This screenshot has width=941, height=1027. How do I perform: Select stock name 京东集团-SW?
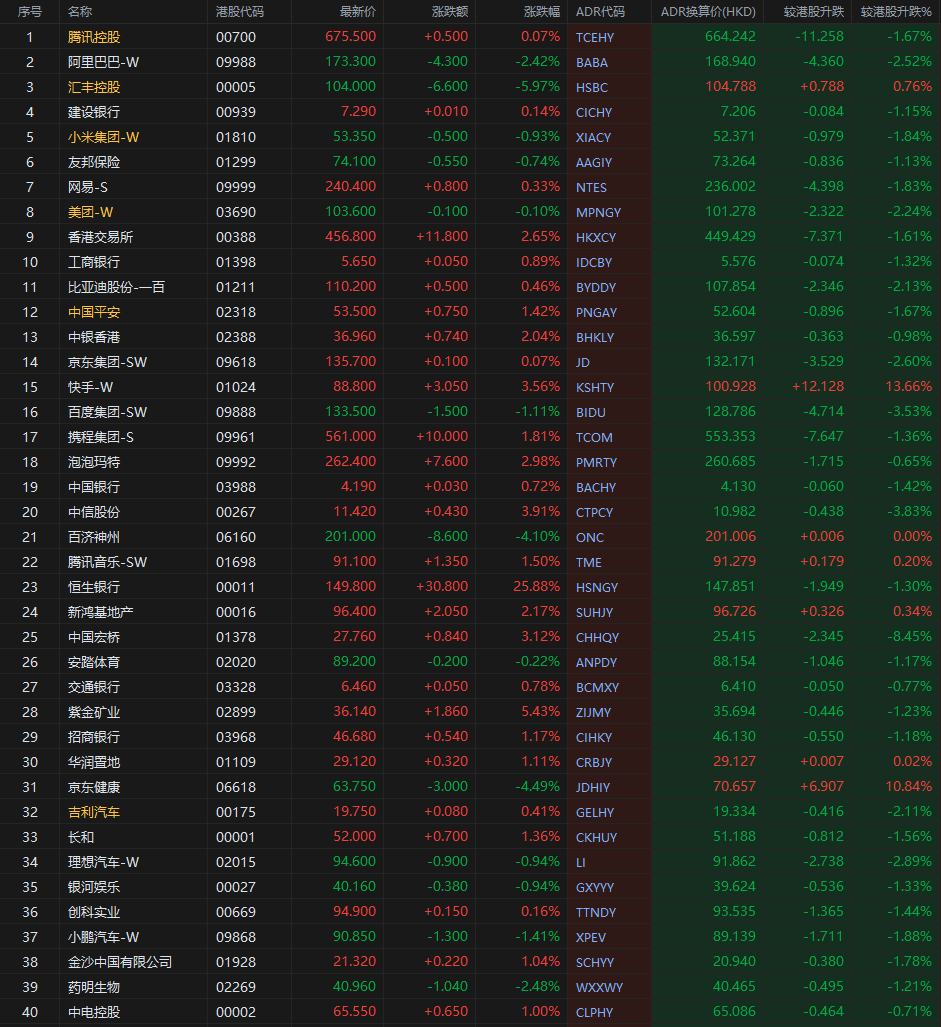tap(107, 362)
